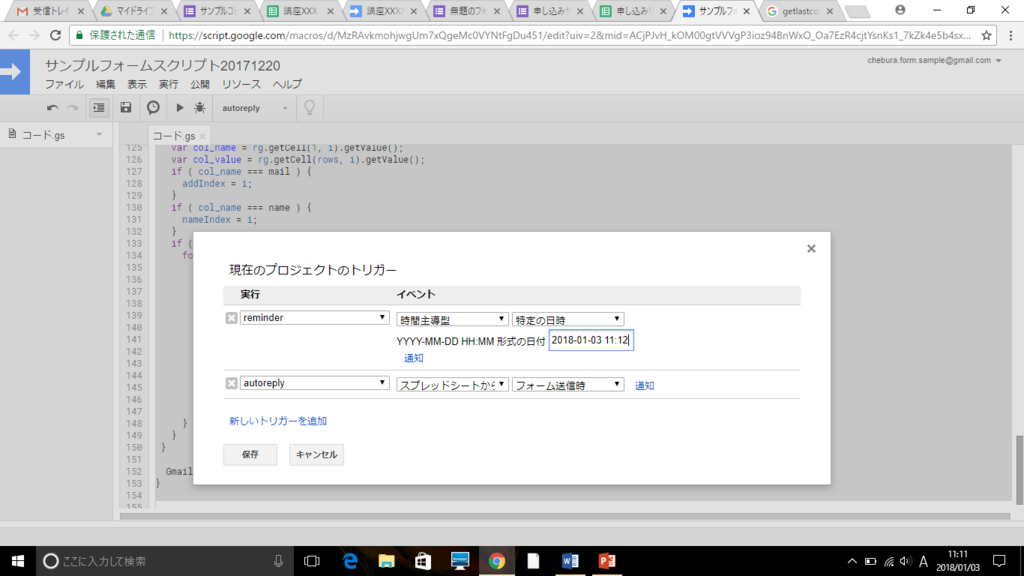1024x576 pixels.
Task: Click 保存 button in dialog
Action: coord(250,455)
